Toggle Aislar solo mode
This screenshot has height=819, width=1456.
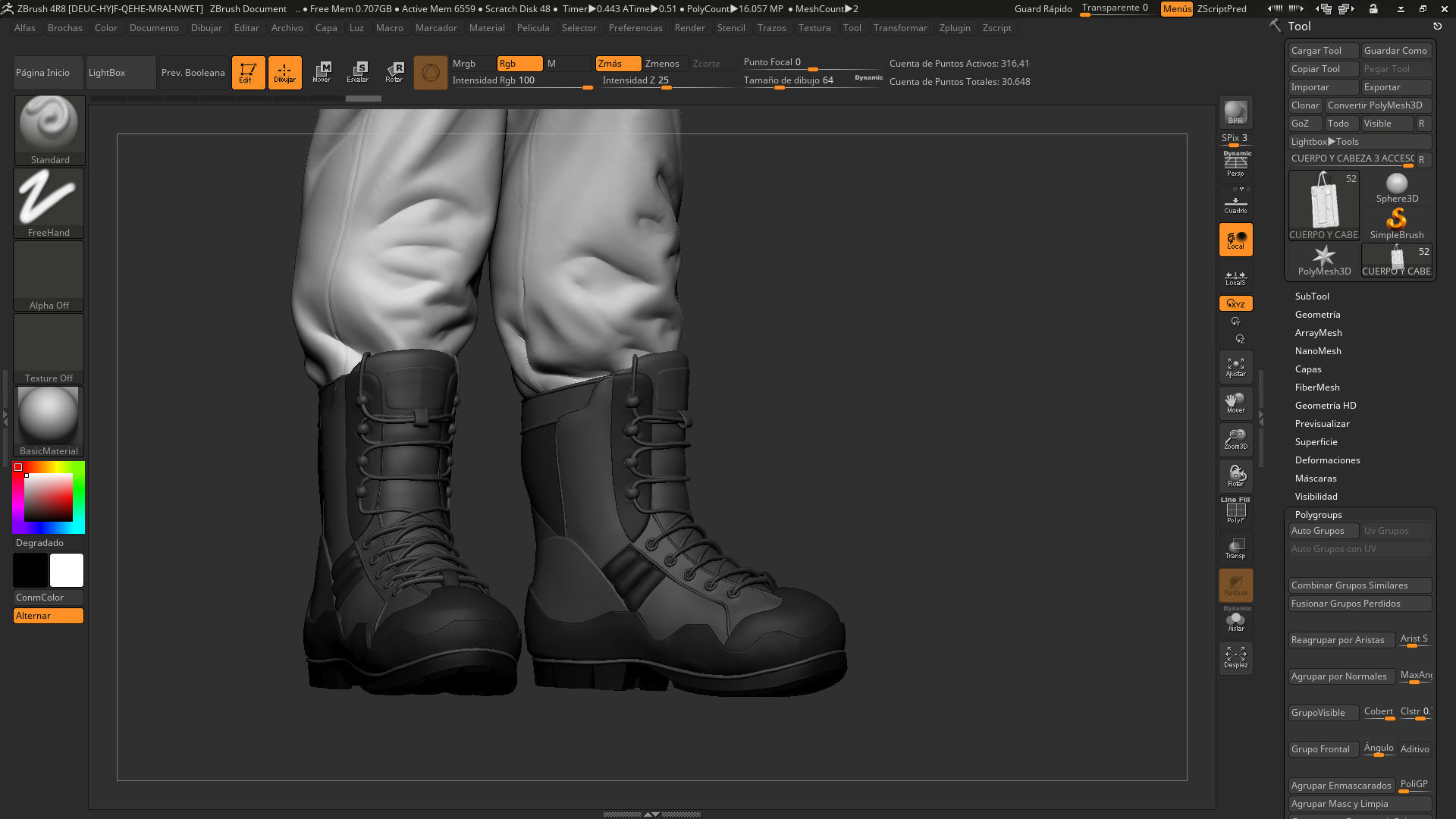[1235, 621]
